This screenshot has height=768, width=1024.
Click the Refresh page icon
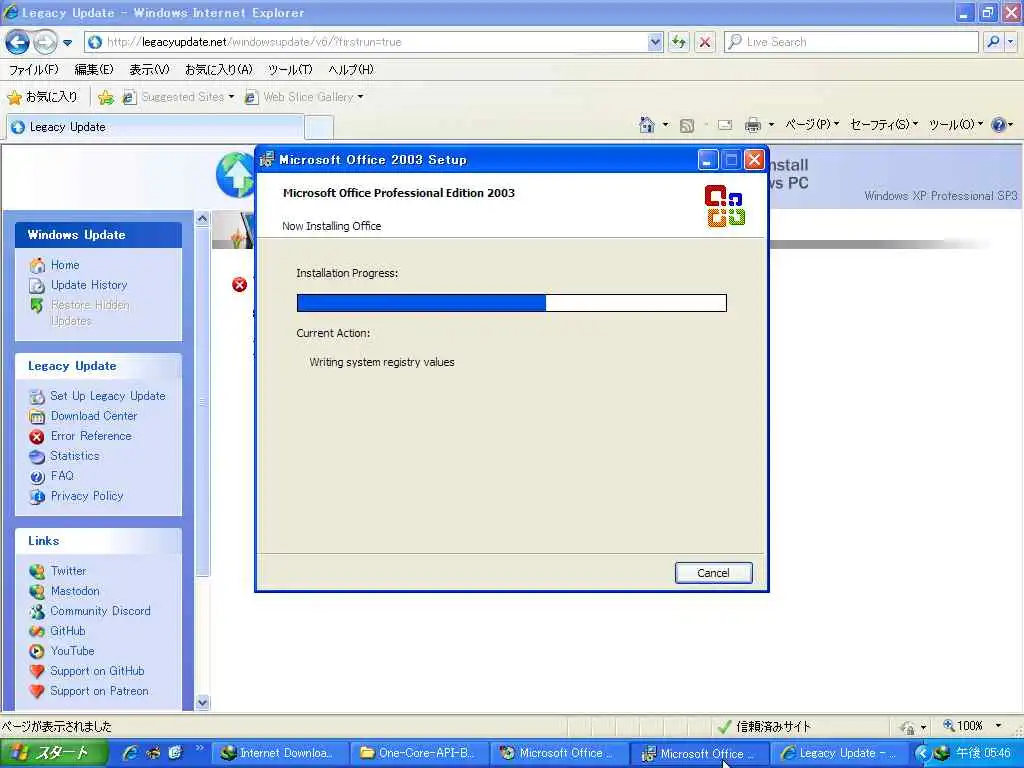click(679, 42)
